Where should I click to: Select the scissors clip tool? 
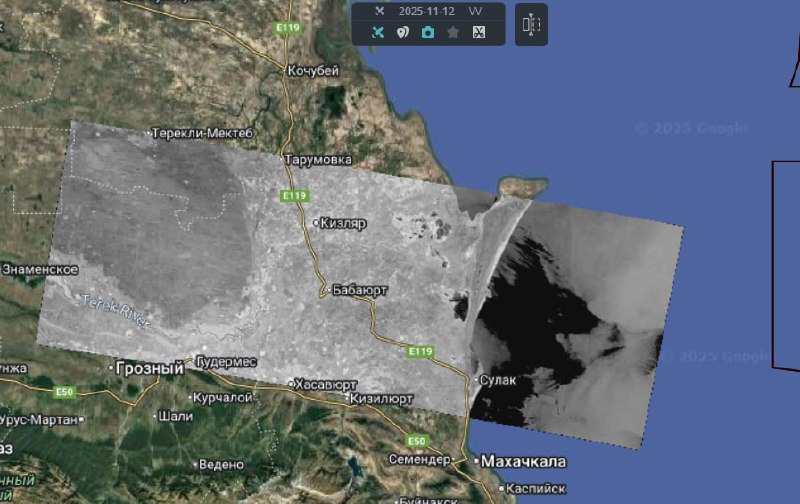[478, 32]
